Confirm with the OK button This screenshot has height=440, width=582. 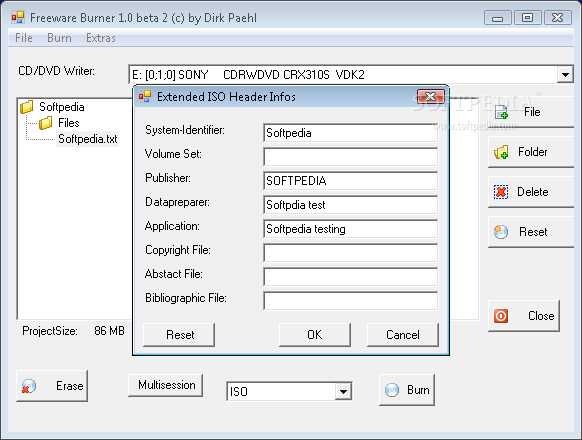[x=315, y=335]
